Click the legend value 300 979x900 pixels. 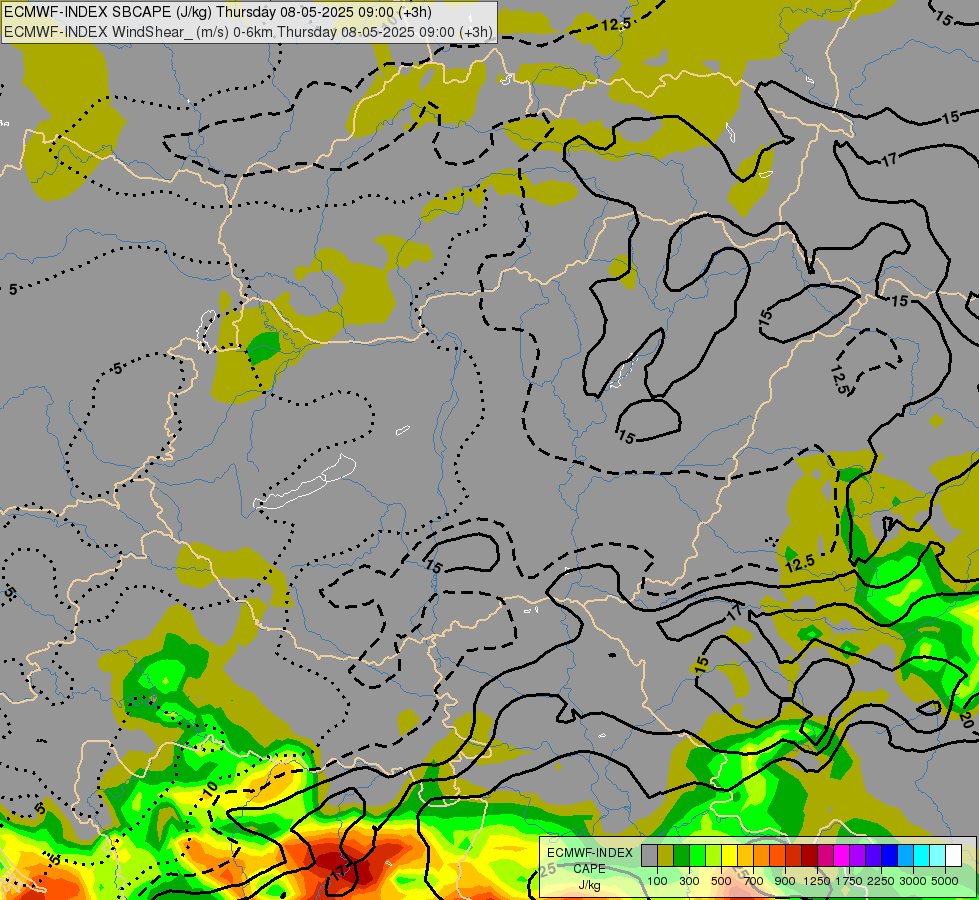pyautogui.click(x=689, y=881)
